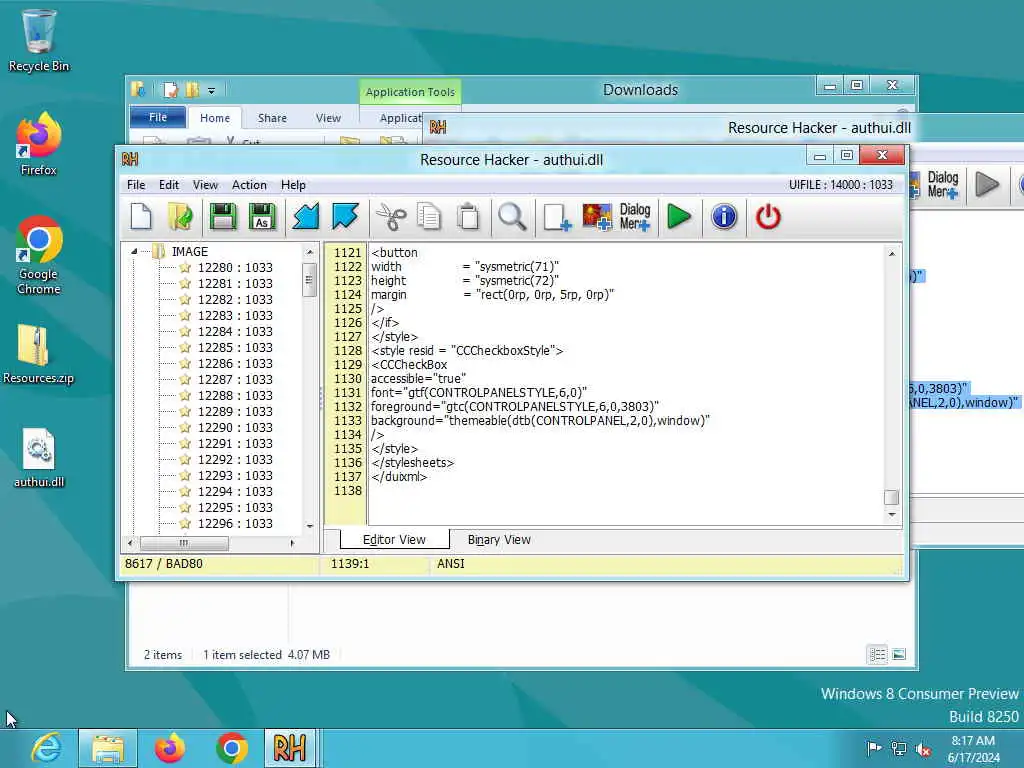
Task: Click the Add image resource icon
Action: [597, 217]
